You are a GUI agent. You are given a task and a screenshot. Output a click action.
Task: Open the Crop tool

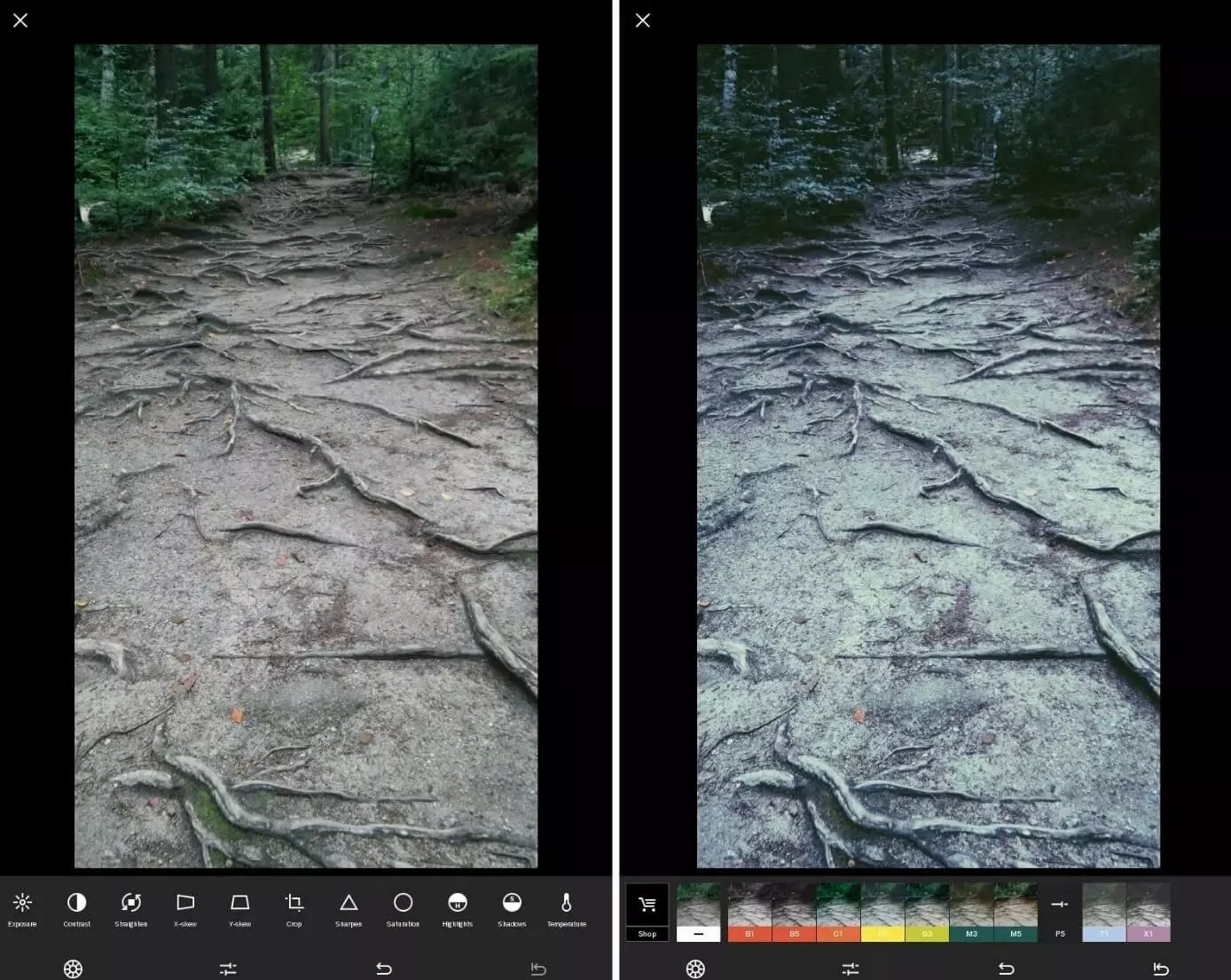[x=294, y=908]
